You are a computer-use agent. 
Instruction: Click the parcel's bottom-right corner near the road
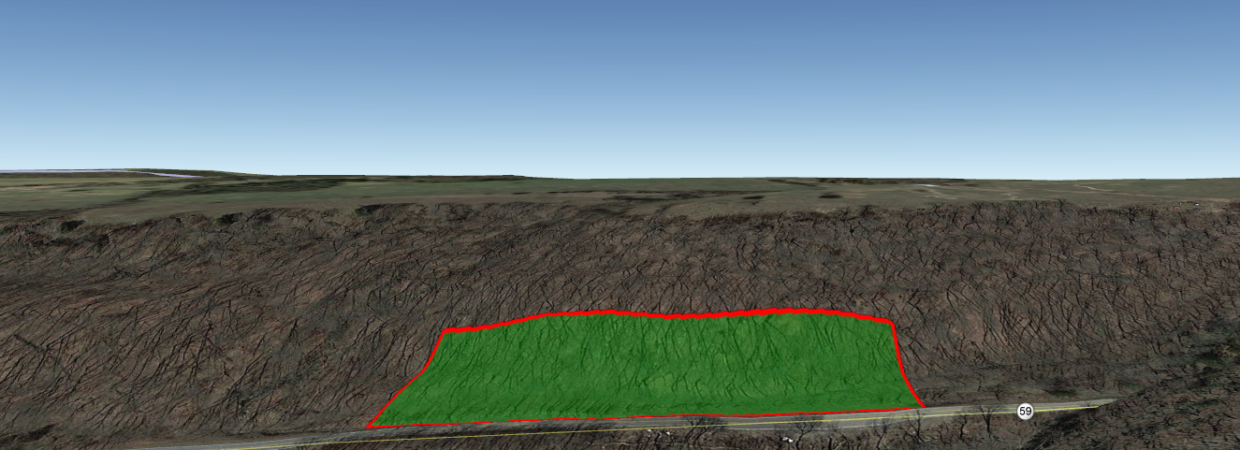[923, 406]
